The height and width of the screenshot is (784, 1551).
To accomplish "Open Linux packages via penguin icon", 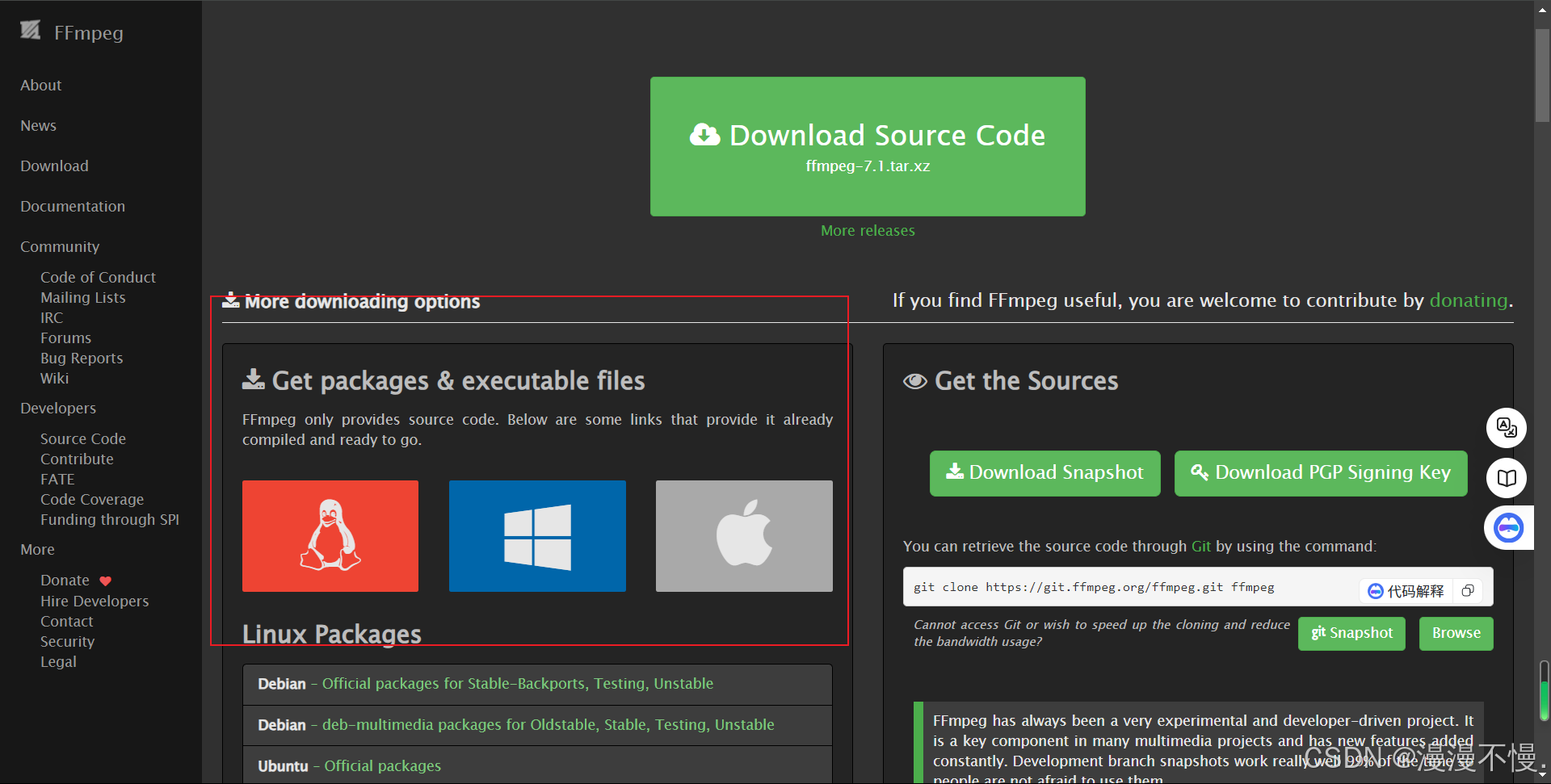I will [330, 536].
